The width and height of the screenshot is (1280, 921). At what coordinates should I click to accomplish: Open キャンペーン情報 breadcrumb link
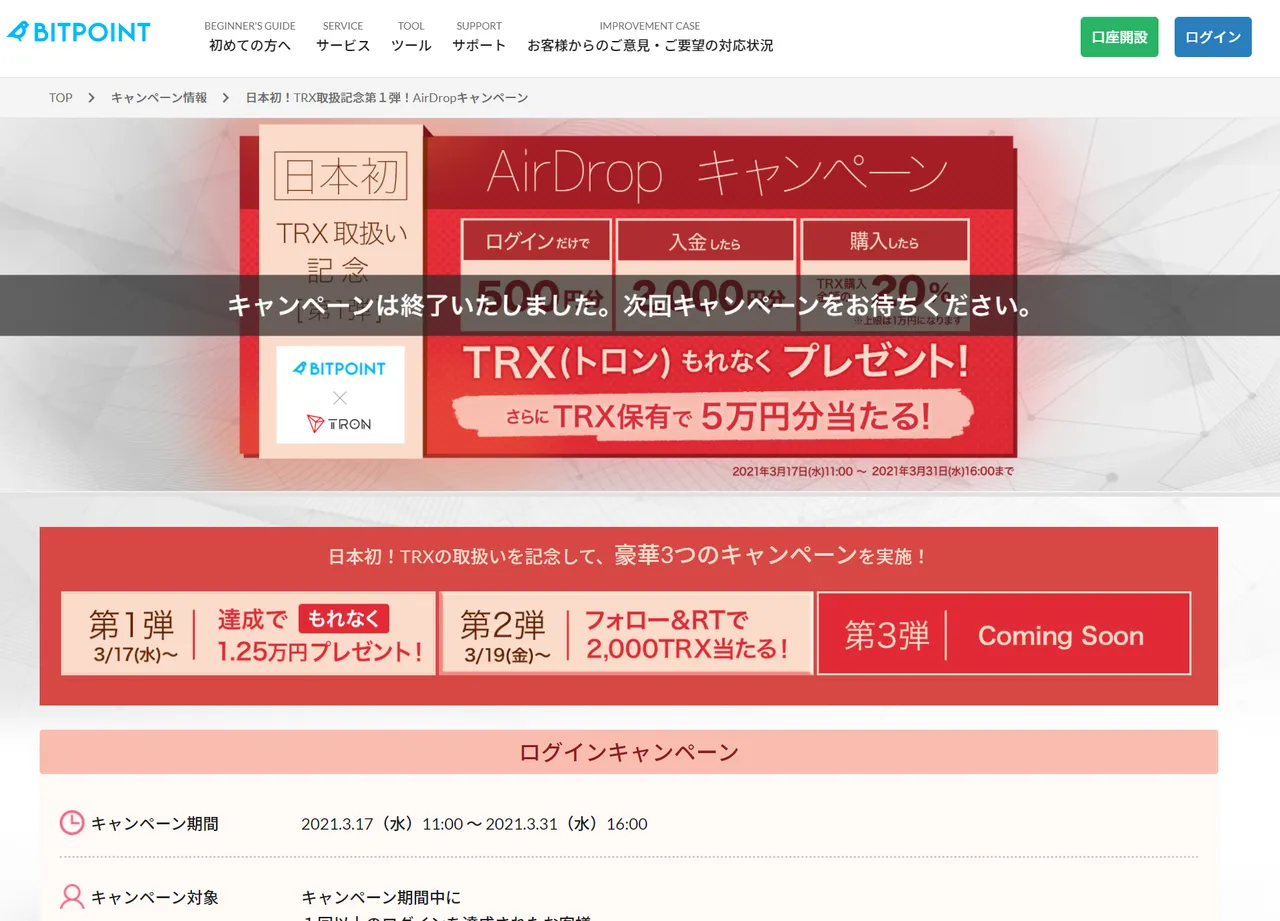click(x=159, y=98)
